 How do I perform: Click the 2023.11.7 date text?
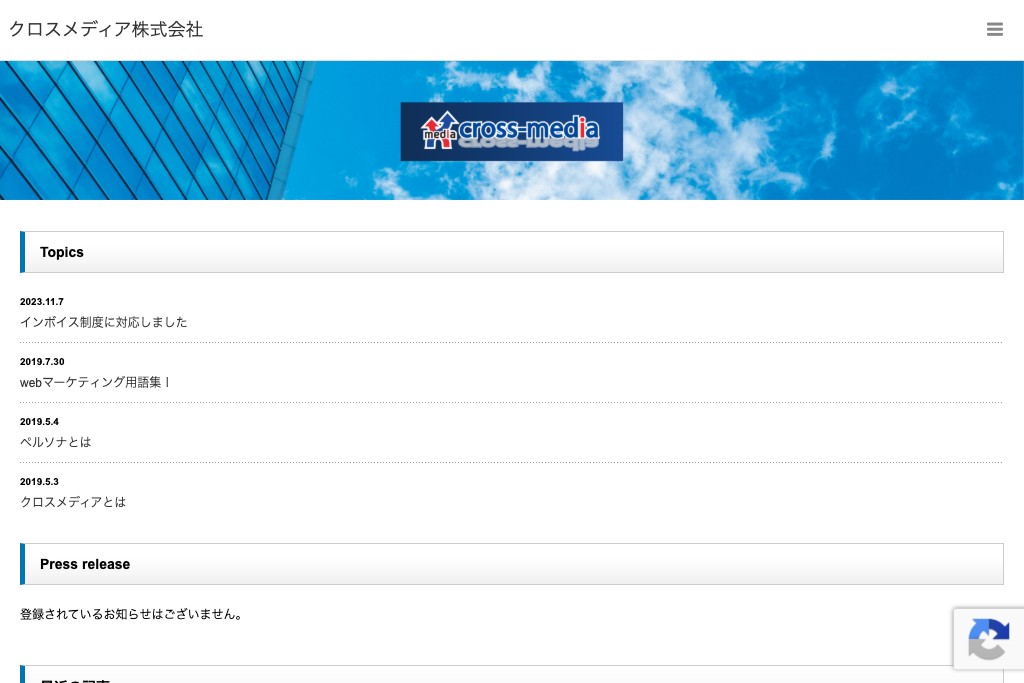click(x=42, y=302)
